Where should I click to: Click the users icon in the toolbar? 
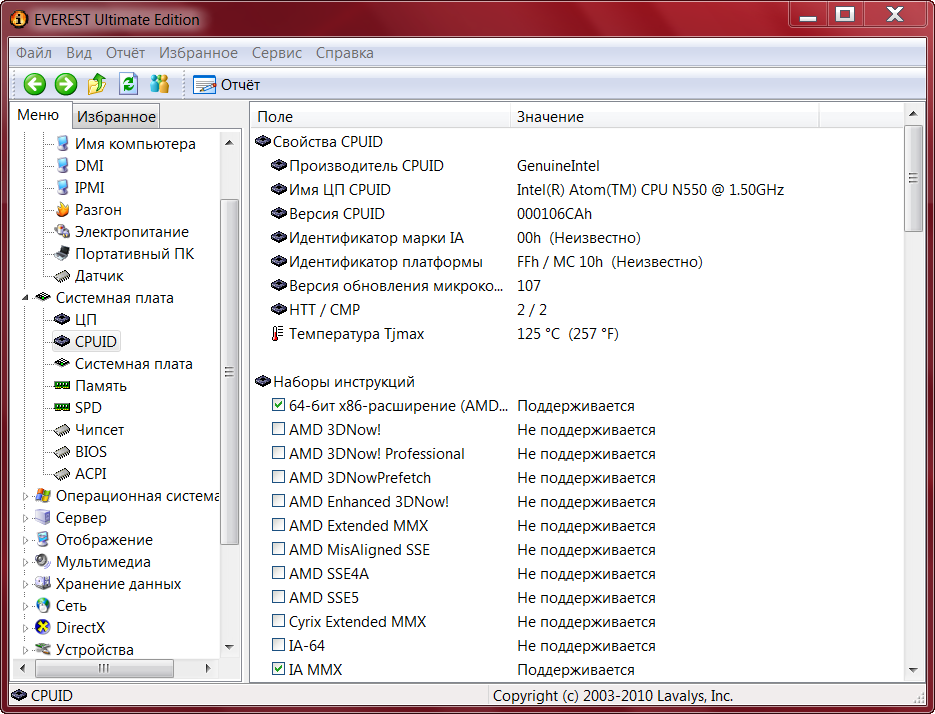pyautogui.click(x=160, y=84)
